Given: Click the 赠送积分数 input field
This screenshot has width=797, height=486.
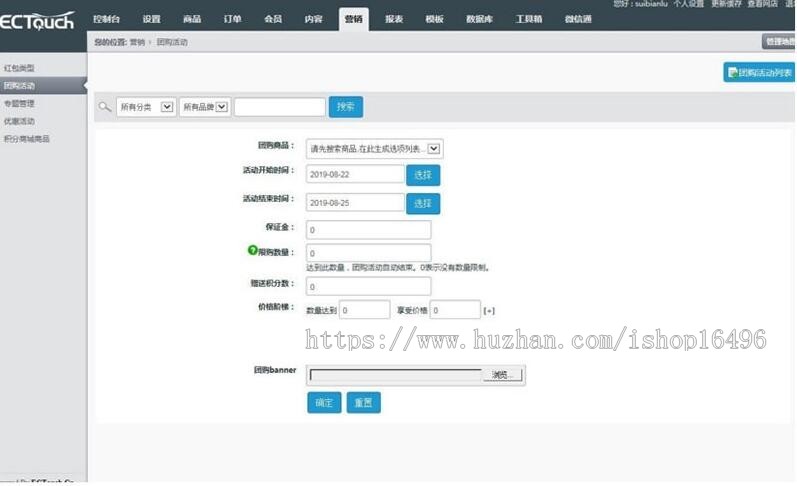Looking at the screenshot, I should point(369,286).
